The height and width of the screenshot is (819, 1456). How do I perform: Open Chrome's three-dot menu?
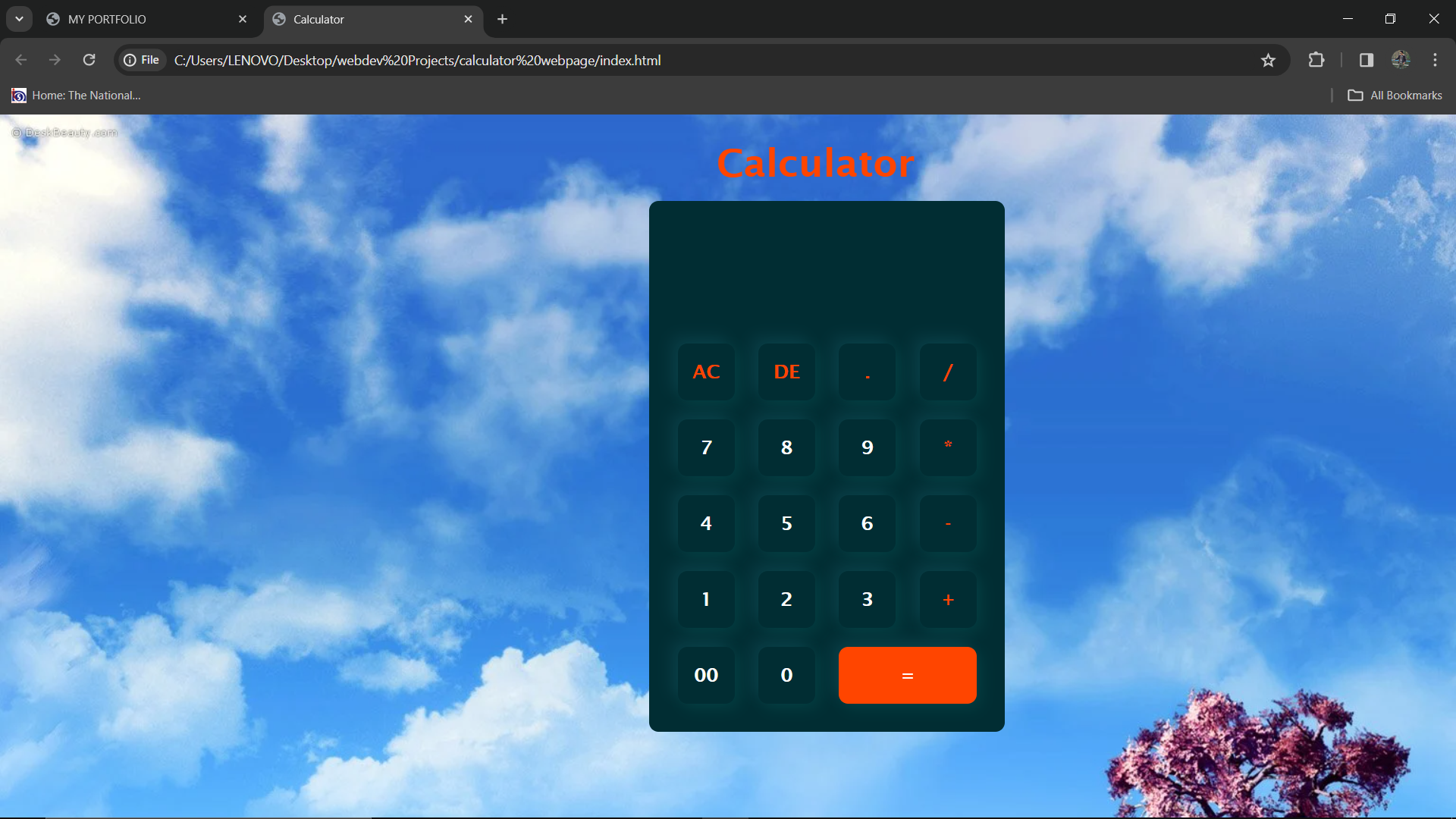1435,60
